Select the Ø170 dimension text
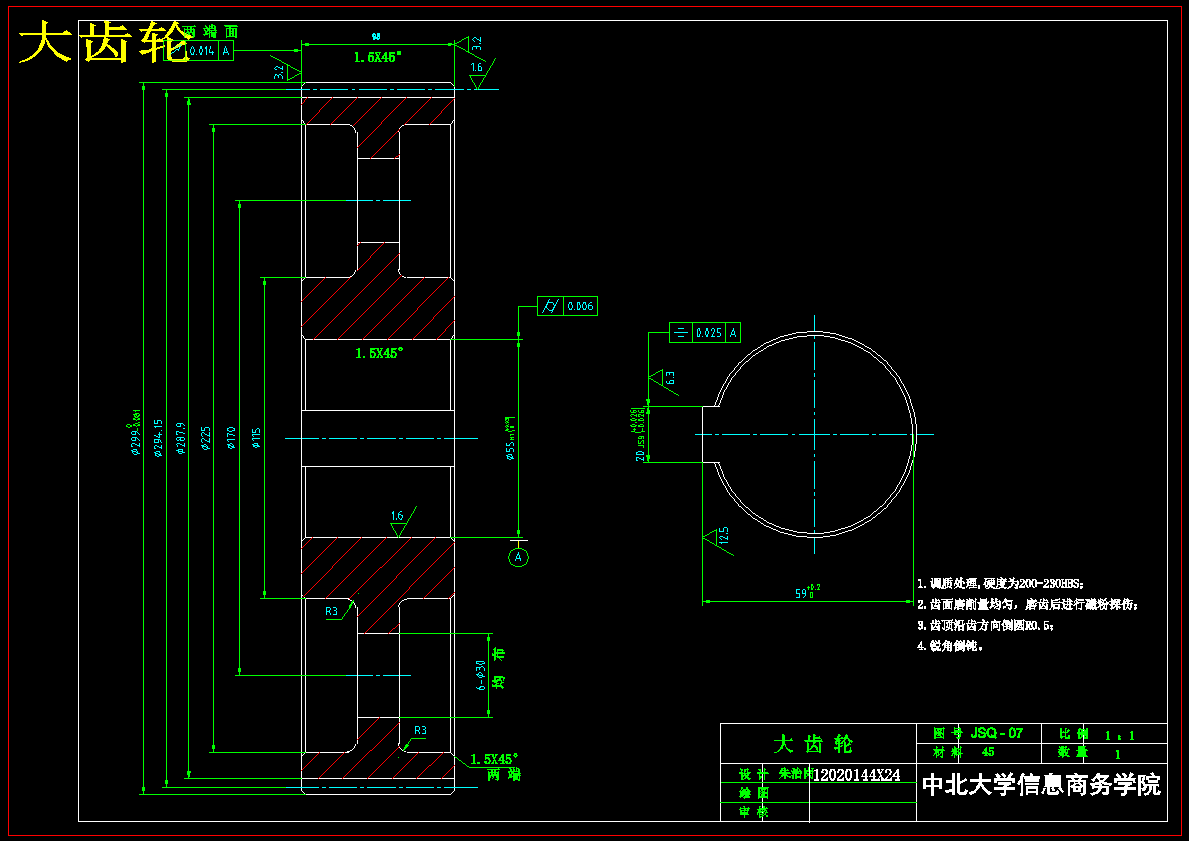Viewport: 1189px width, 841px height. tap(231, 438)
